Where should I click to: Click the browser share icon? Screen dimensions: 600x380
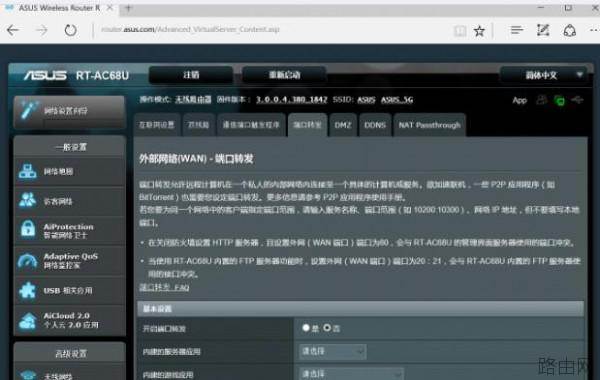(x=570, y=30)
